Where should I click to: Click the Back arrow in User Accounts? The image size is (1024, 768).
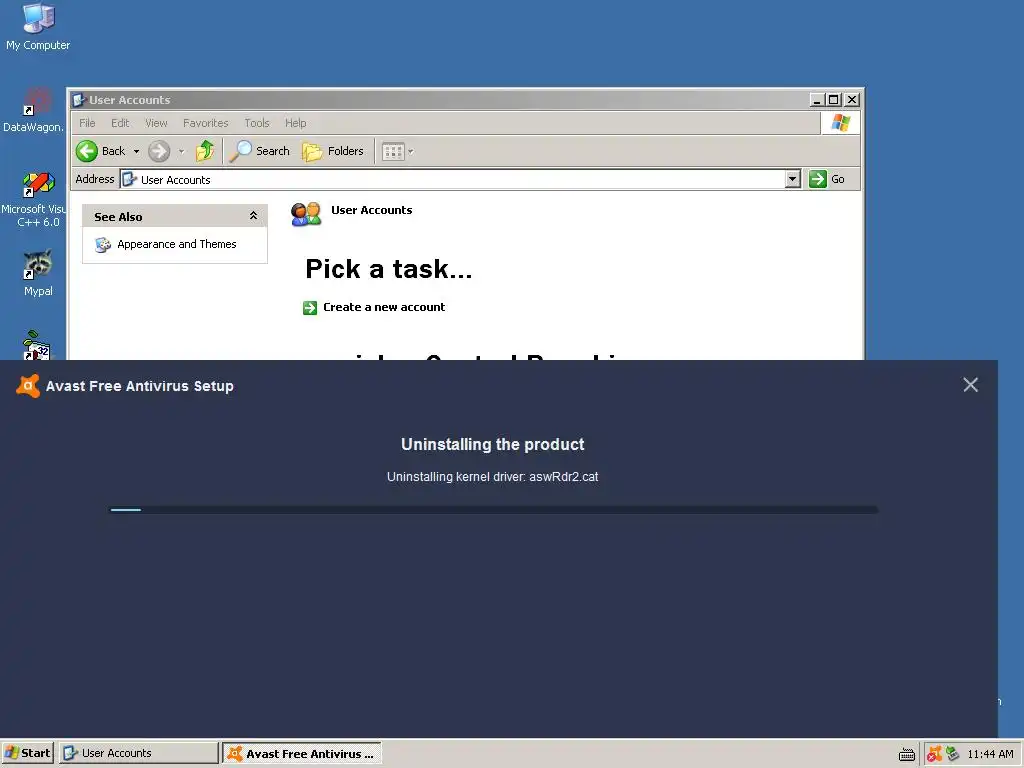click(86, 151)
